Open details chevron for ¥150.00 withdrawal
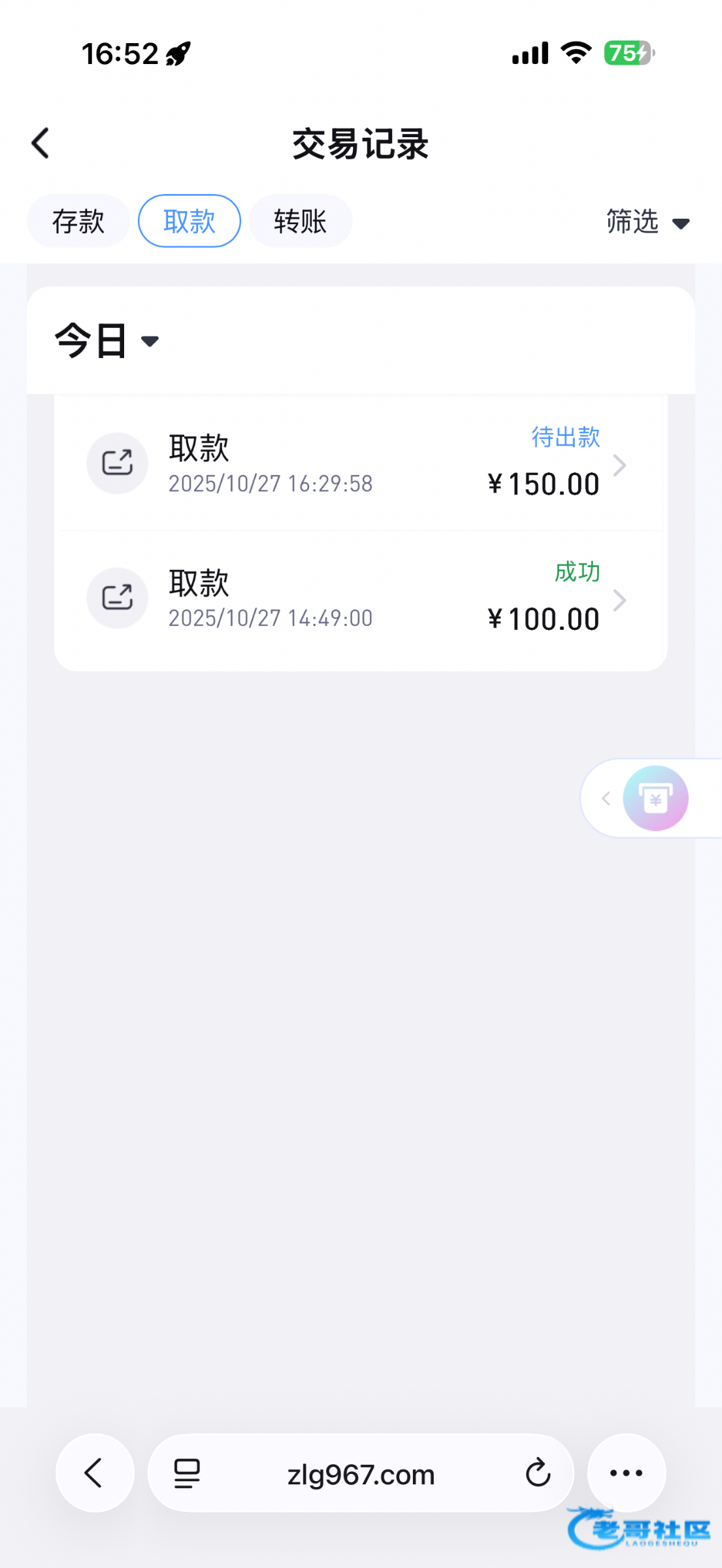 coord(619,465)
